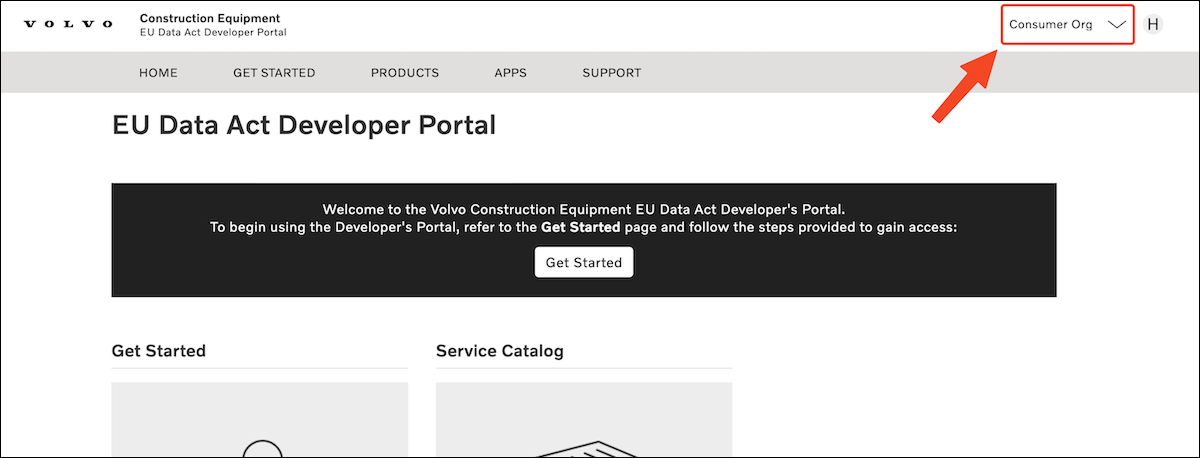Expand the Consumer Org chevron arrow
Screen dimensions: 1200x458
tap(1117, 25)
